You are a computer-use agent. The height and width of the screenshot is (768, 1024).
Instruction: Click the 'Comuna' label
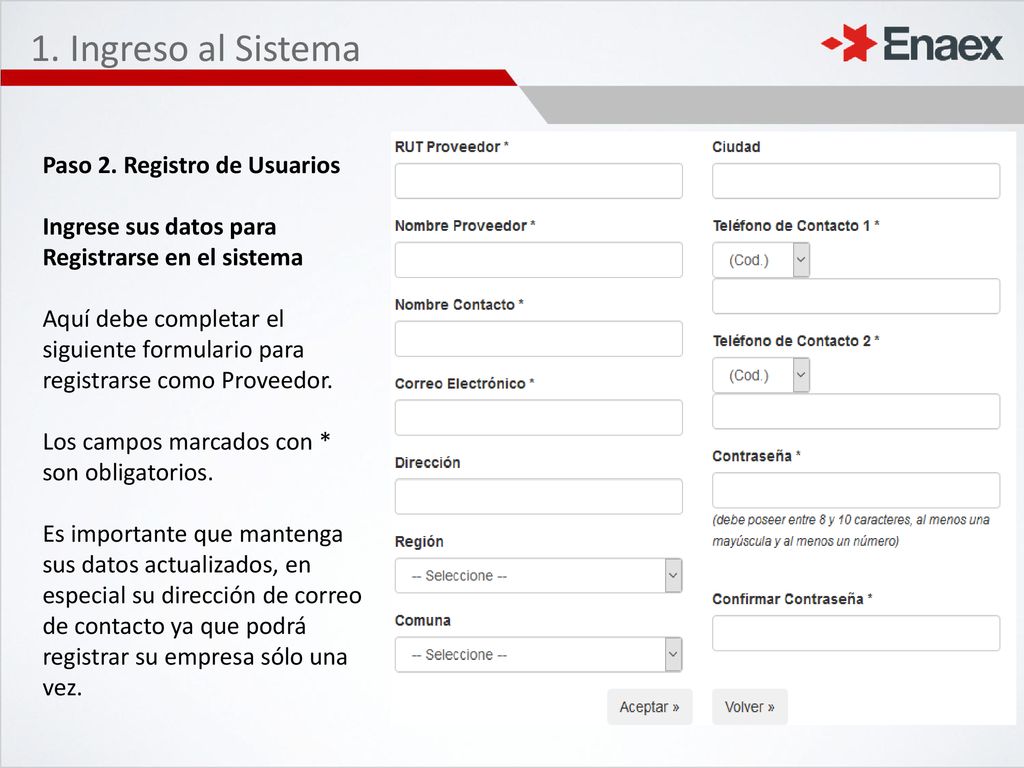tap(423, 620)
